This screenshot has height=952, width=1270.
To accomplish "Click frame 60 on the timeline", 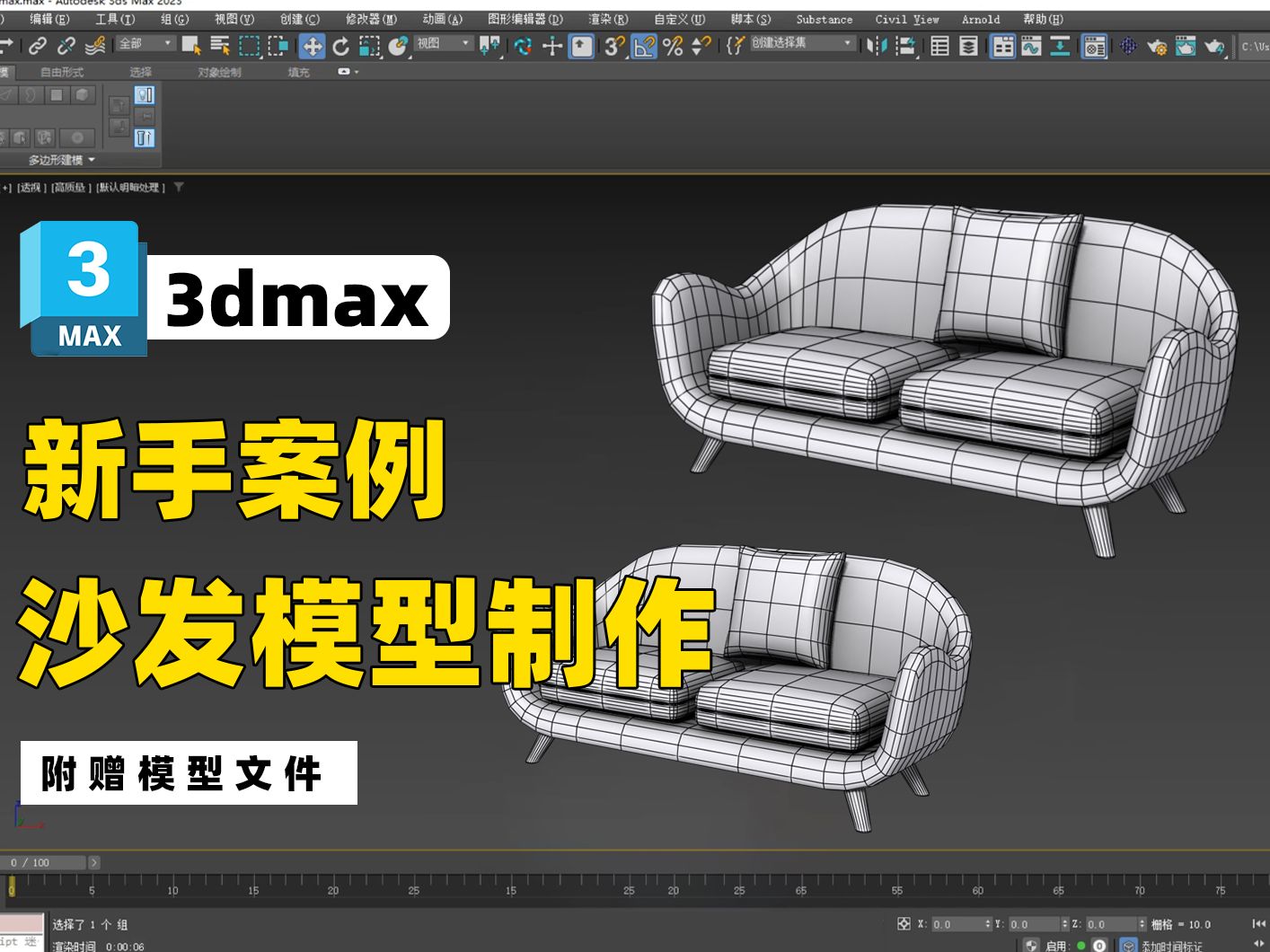I will click(977, 890).
